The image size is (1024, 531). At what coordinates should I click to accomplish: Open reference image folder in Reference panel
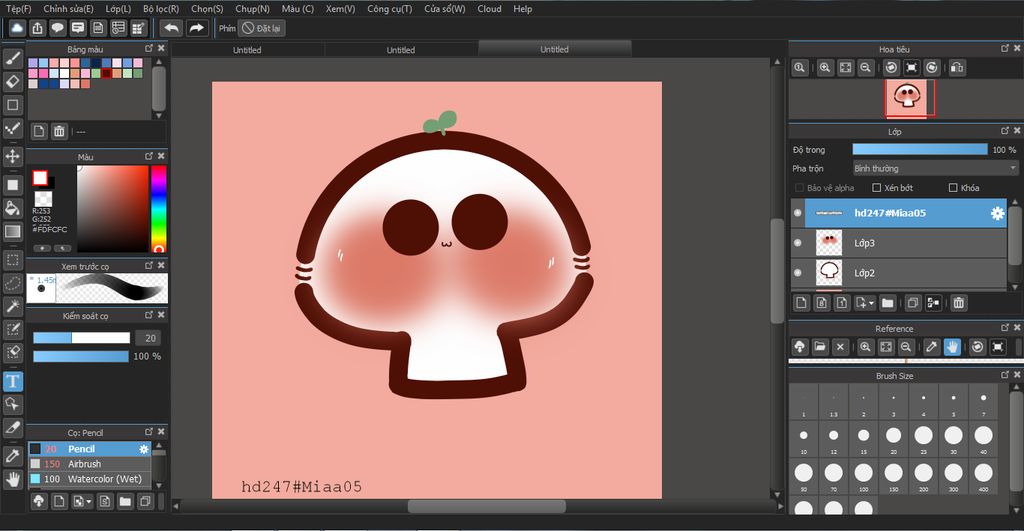(820, 347)
